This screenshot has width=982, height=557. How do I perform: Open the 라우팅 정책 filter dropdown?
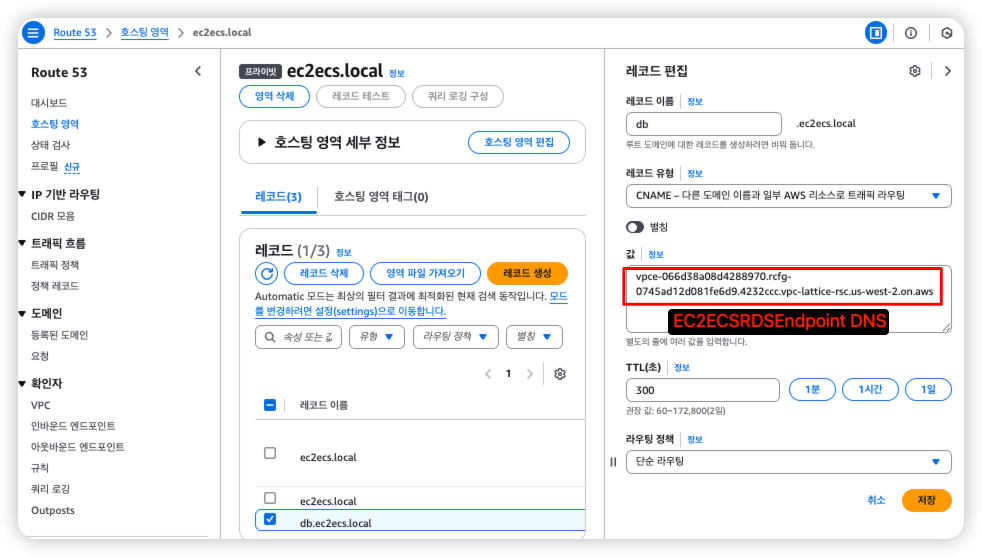(455, 337)
